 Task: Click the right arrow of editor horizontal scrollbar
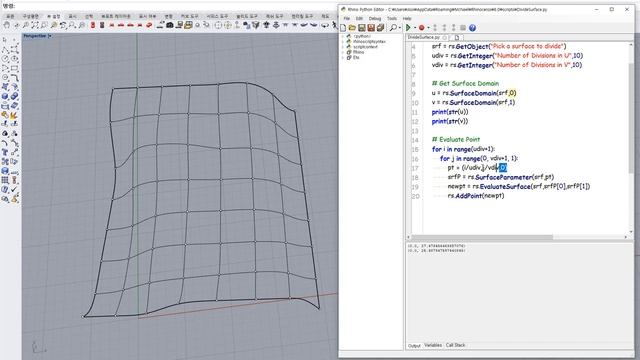click(x=626, y=237)
